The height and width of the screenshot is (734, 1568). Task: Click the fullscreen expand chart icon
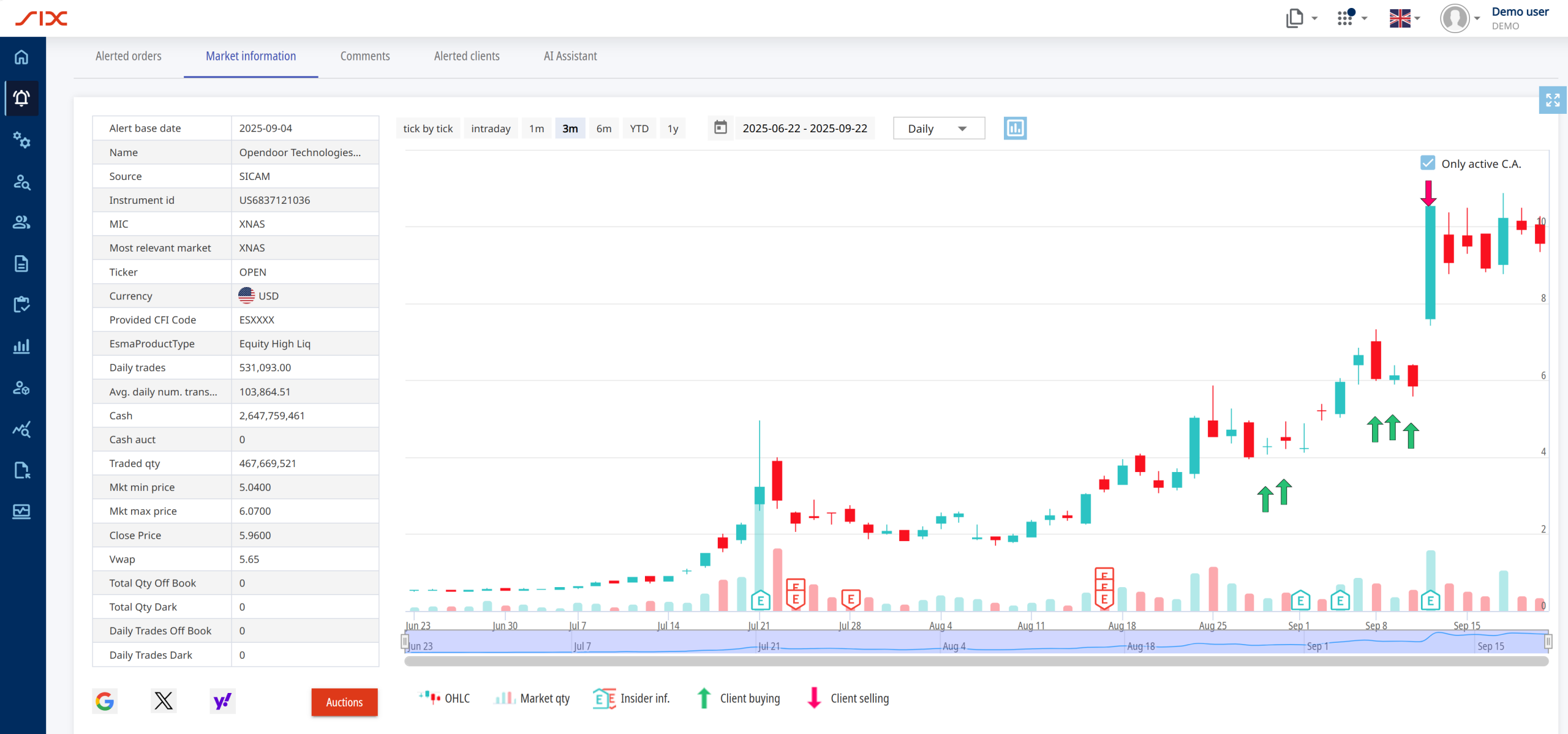(1552, 100)
